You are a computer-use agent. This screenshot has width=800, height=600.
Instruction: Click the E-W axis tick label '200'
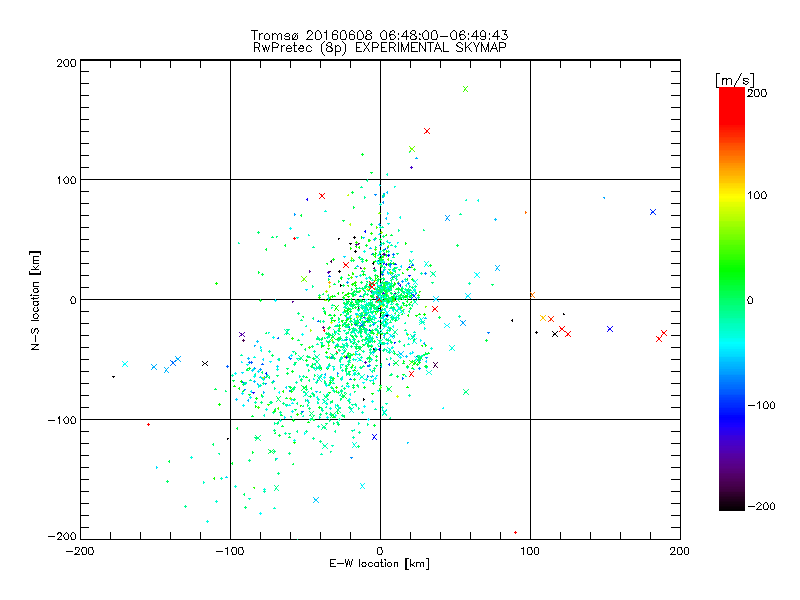click(x=680, y=551)
